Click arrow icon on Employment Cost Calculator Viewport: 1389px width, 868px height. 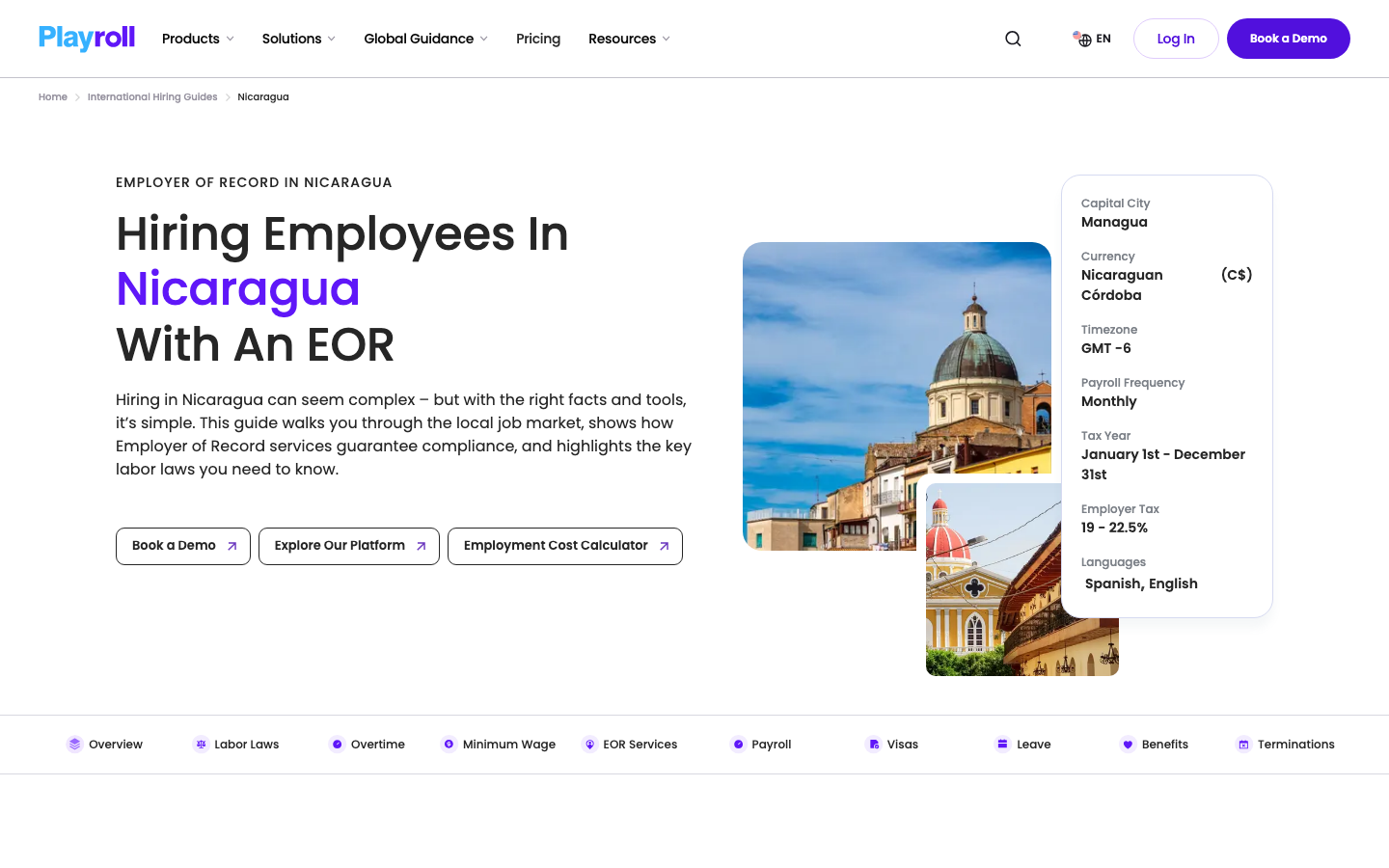coord(664,546)
